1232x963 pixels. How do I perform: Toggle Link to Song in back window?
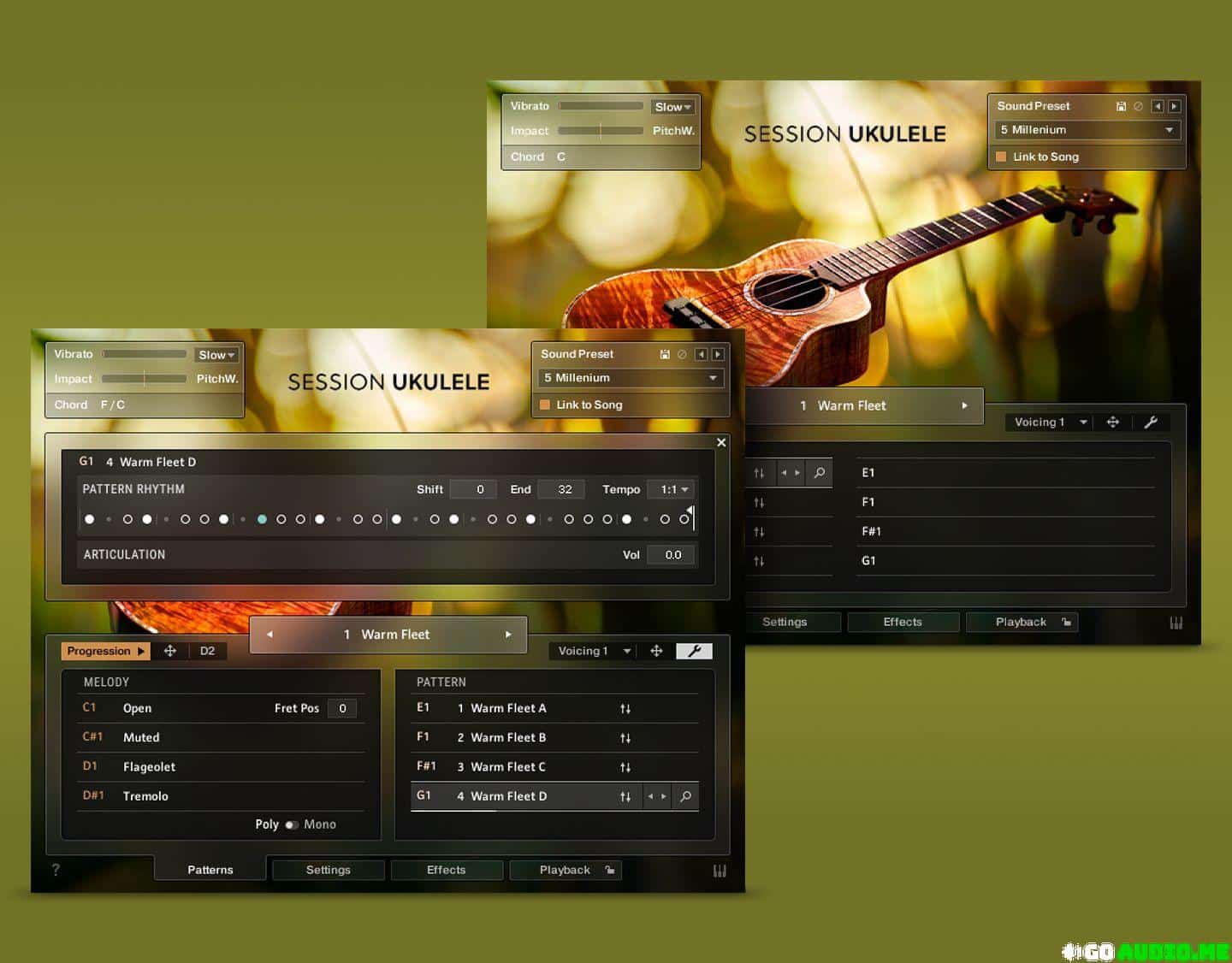click(1001, 157)
